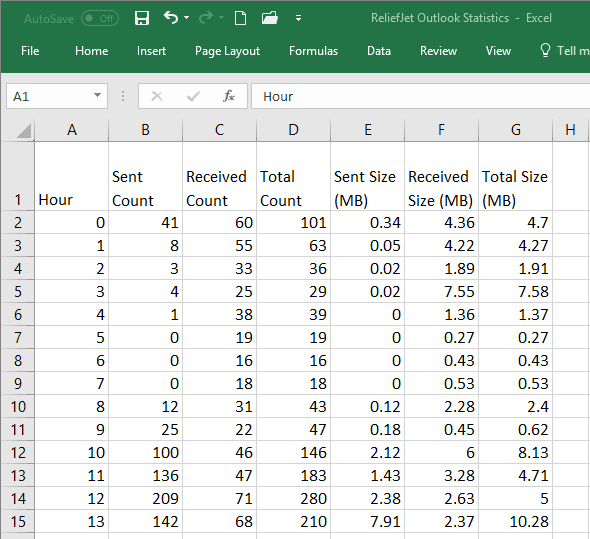Image resolution: width=590 pixels, height=539 pixels.
Task: Click the Select All corner triangle
Action: pyautogui.click(x=23, y=131)
